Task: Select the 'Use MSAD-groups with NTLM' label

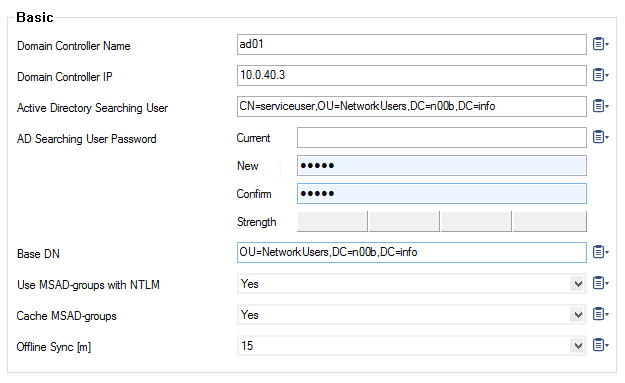Action: [x=88, y=285]
